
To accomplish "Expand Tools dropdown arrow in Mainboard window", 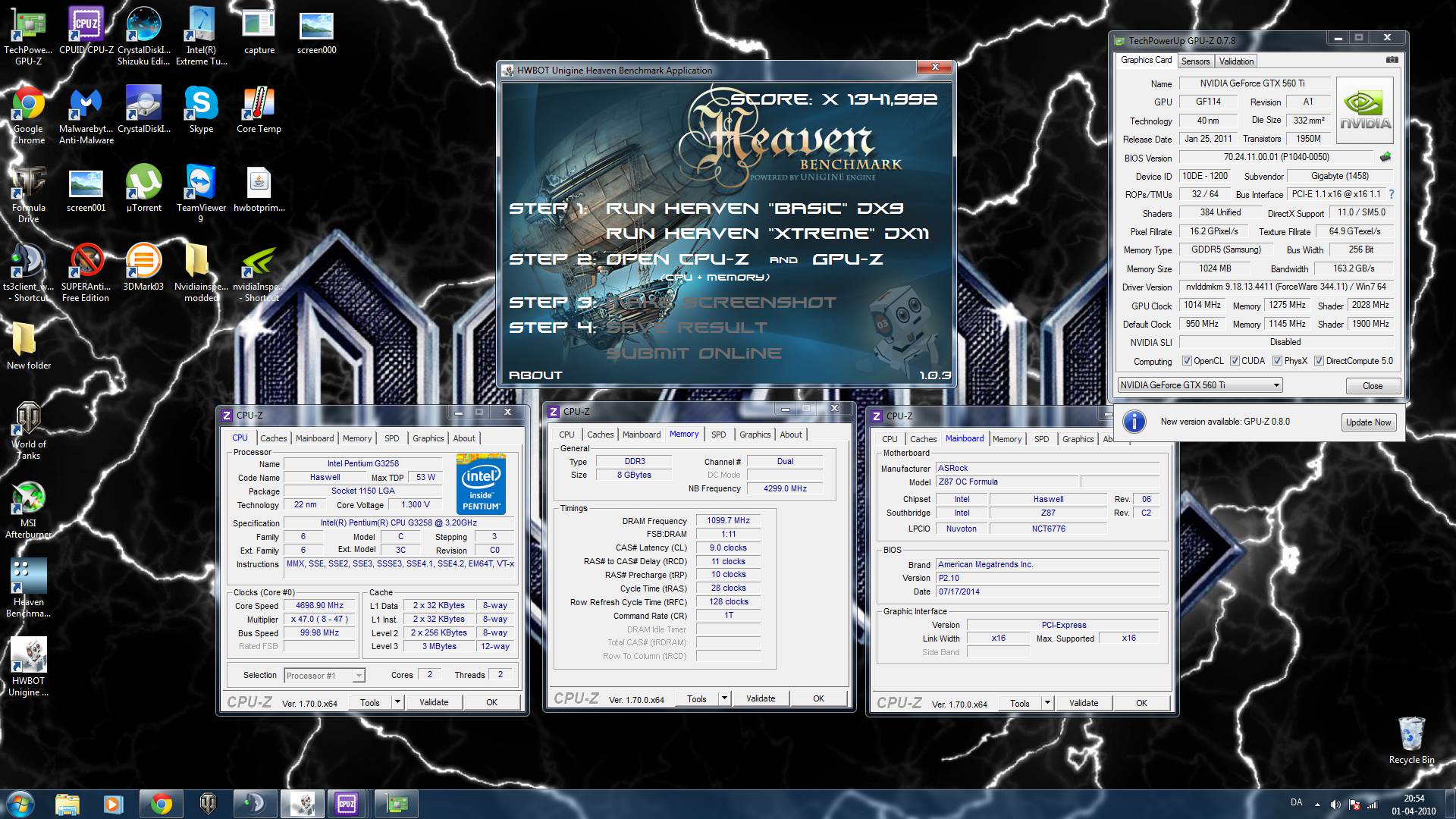I will click(1047, 703).
